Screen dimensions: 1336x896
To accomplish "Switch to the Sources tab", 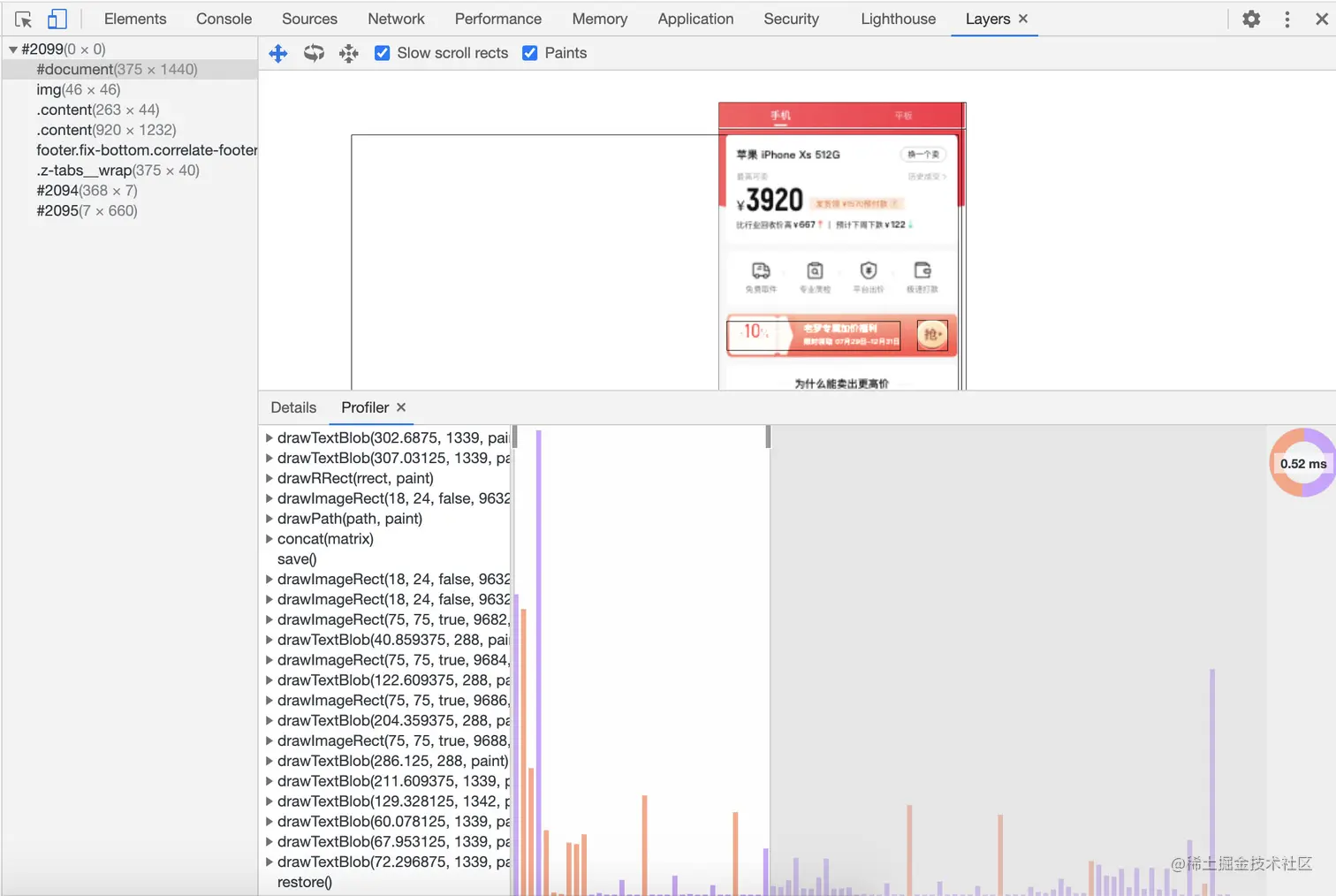I will tap(309, 19).
